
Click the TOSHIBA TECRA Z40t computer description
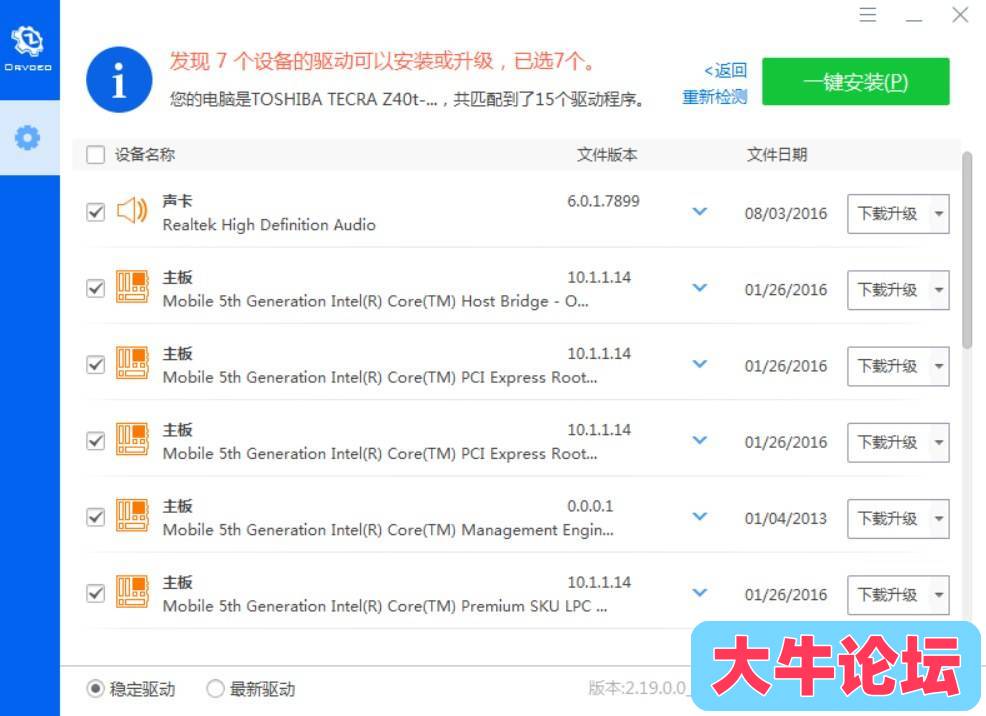point(406,99)
